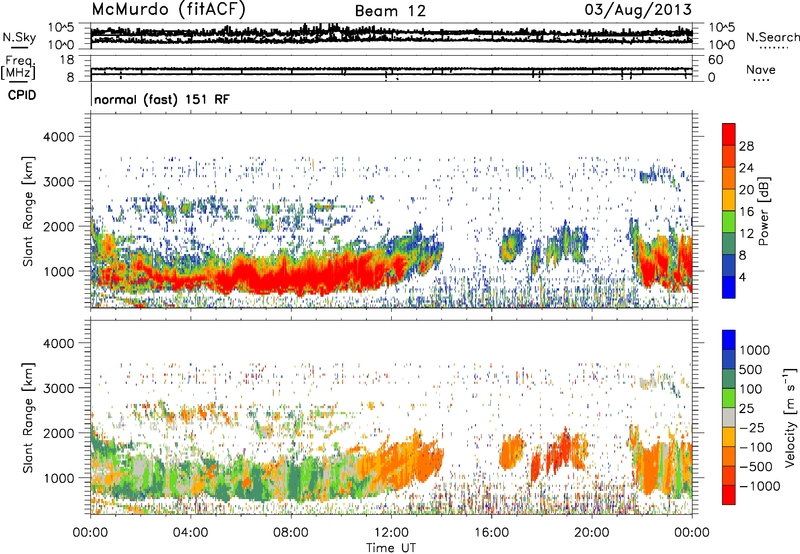This screenshot has height=554, width=800.
Task: Click the -500 label on velocity colorbar
Action: (x=756, y=467)
